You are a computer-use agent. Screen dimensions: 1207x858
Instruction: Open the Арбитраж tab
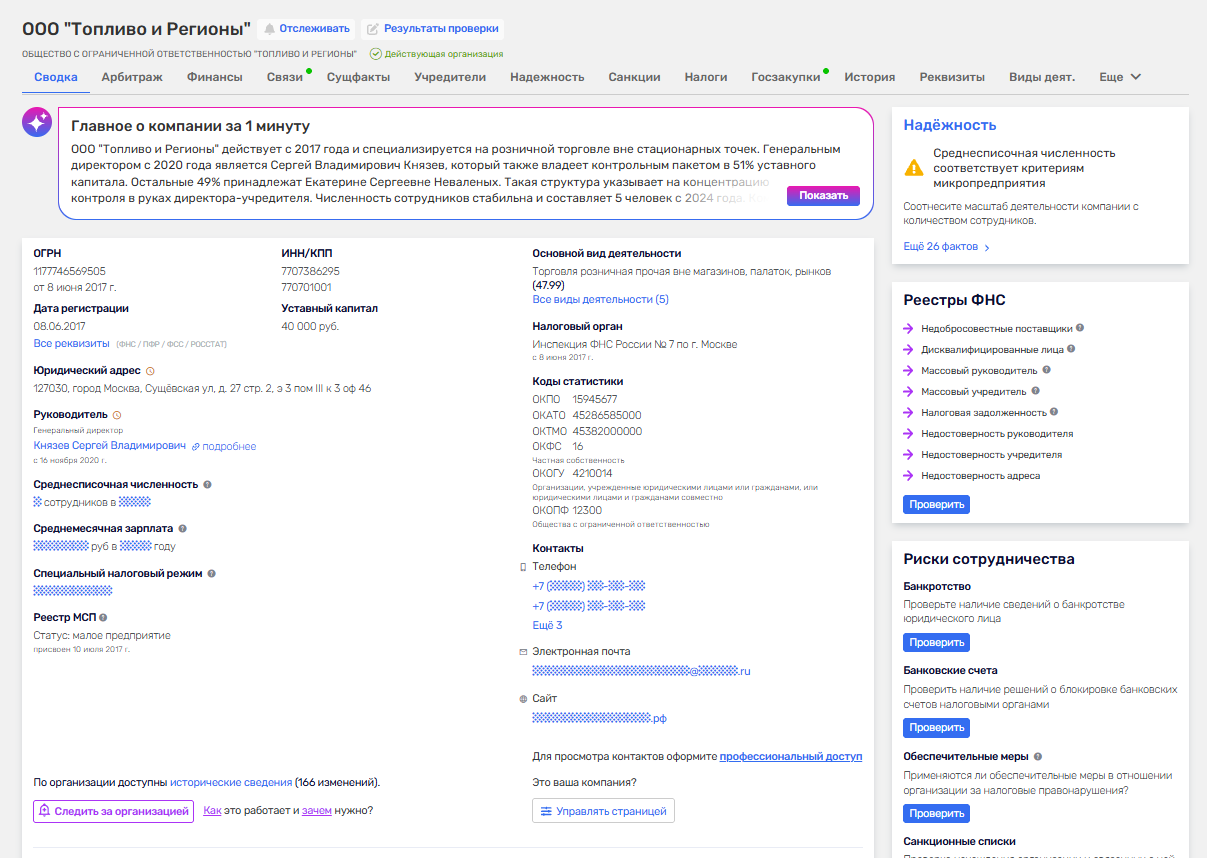pyautogui.click(x=132, y=77)
